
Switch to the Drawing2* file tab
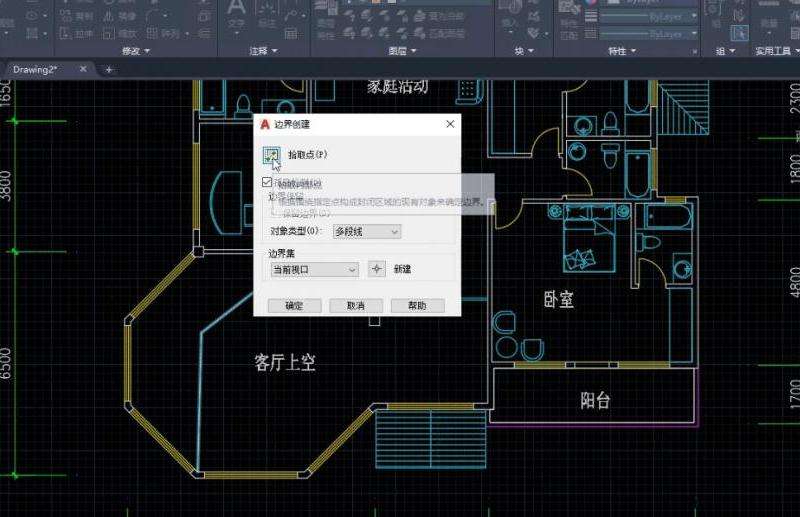click(35, 70)
